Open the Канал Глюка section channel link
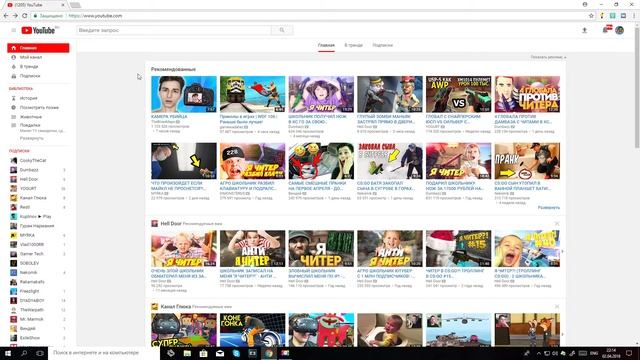The height and width of the screenshot is (360, 640). click(x=176, y=307)
